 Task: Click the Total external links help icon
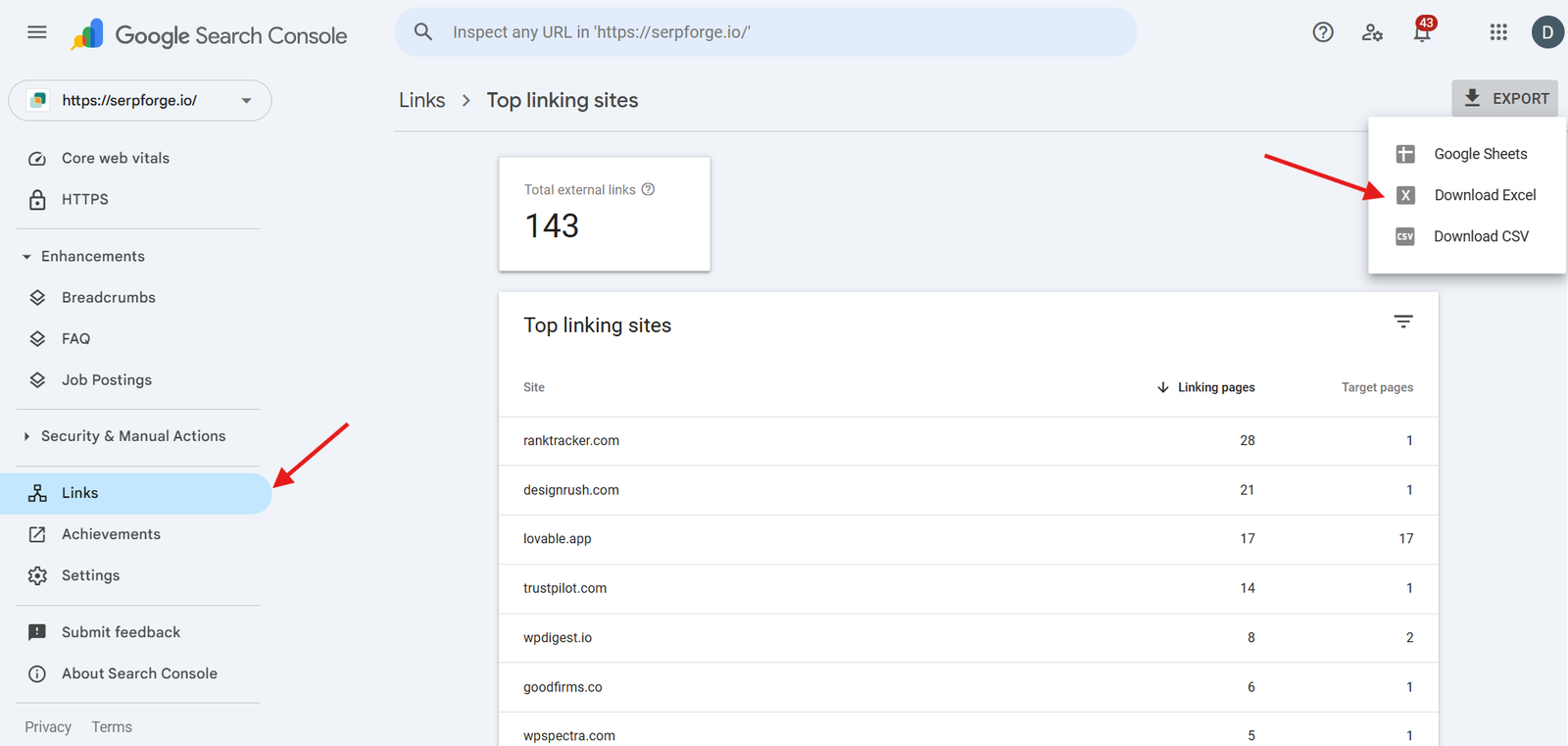(648, 189)
